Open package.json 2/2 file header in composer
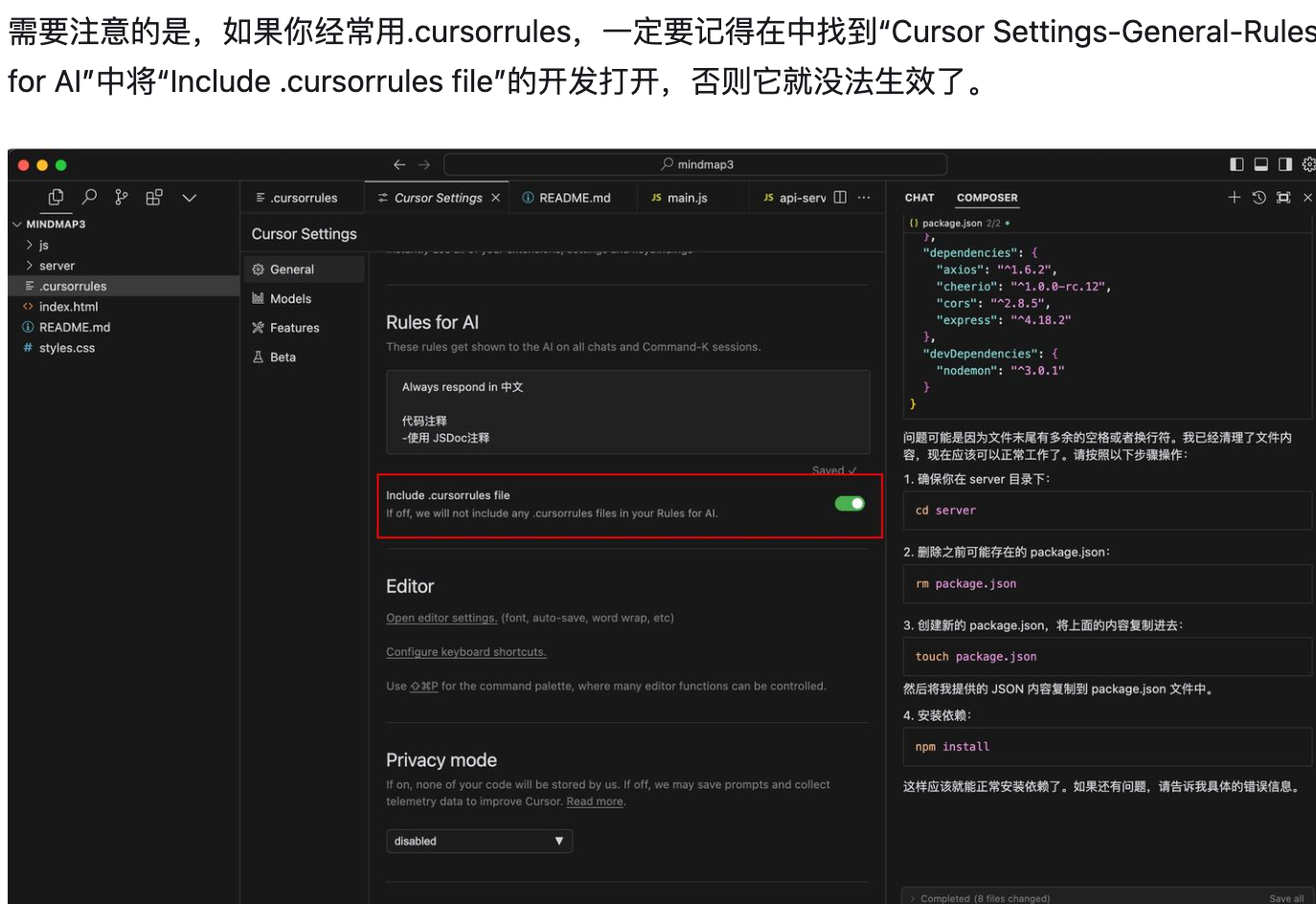 [x=959, y=223]
